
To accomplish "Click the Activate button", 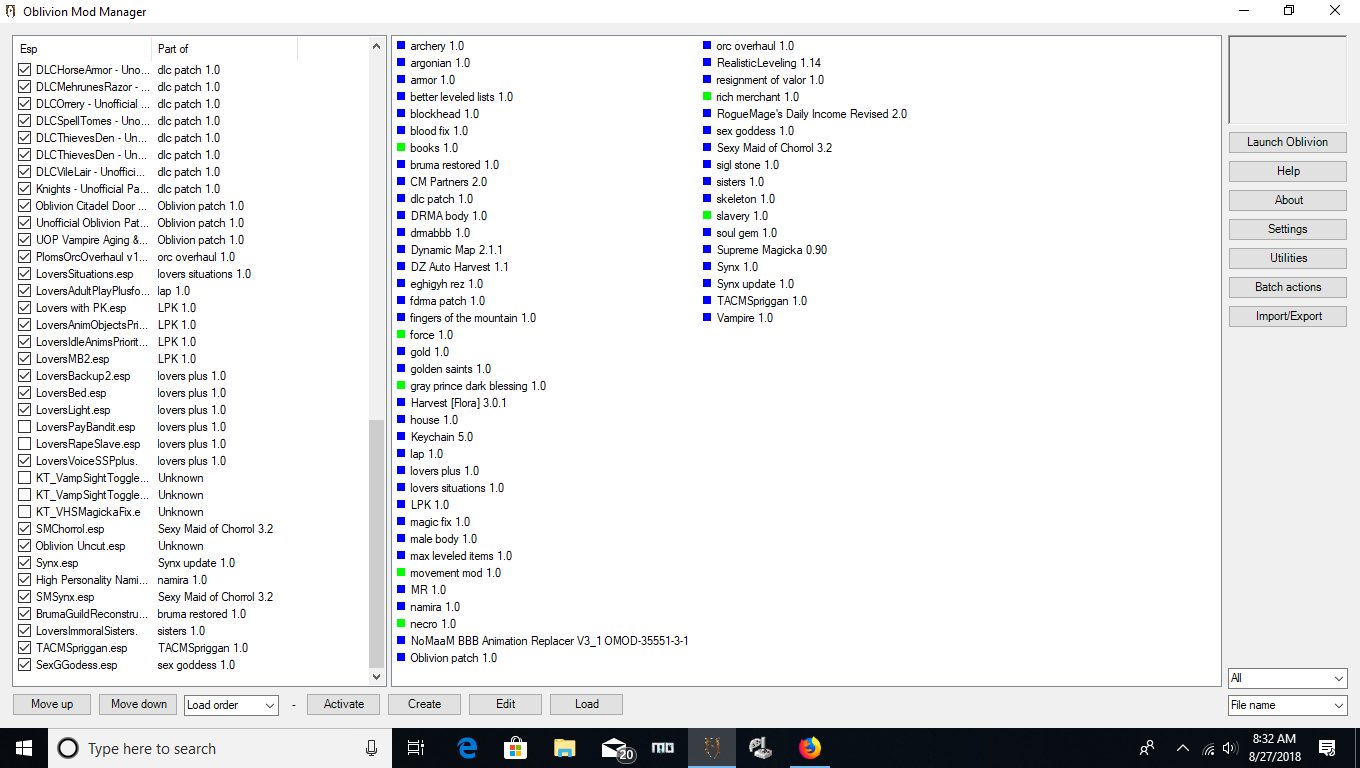I will tap(344, 704).
